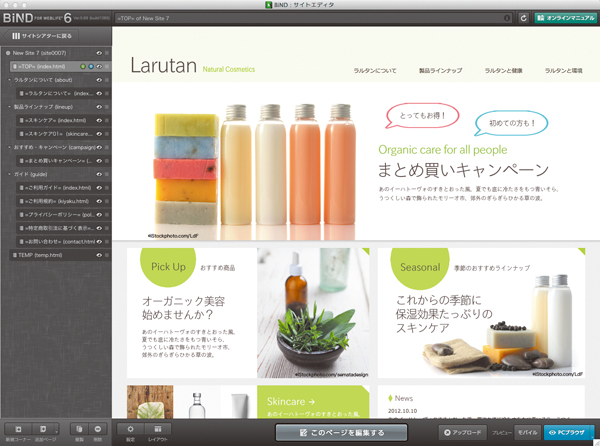Select the =スキンケア01= page row
Screen dimensions: 600x446
pos(64,134)
